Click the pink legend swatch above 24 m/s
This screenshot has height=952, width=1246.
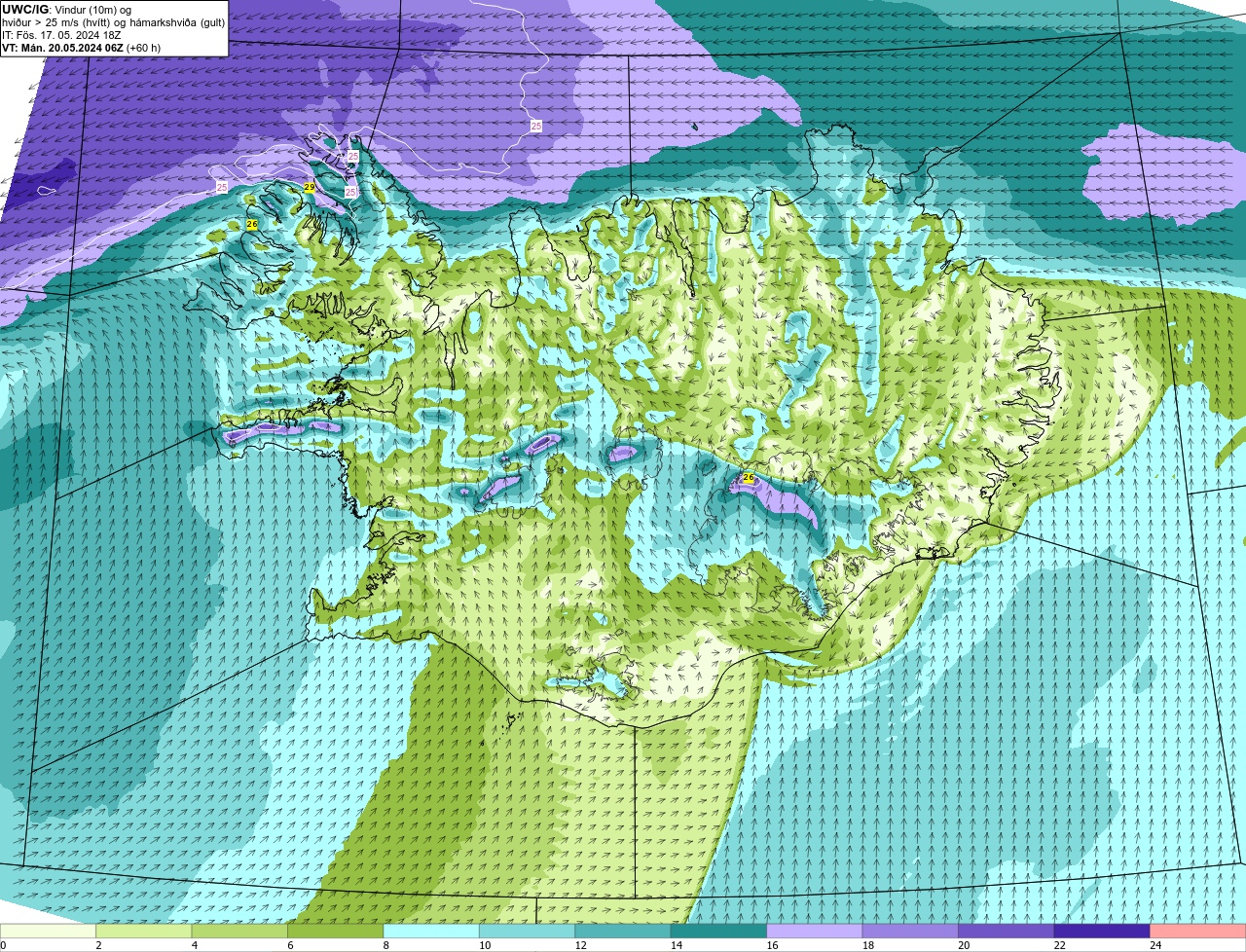[1198, 931]
